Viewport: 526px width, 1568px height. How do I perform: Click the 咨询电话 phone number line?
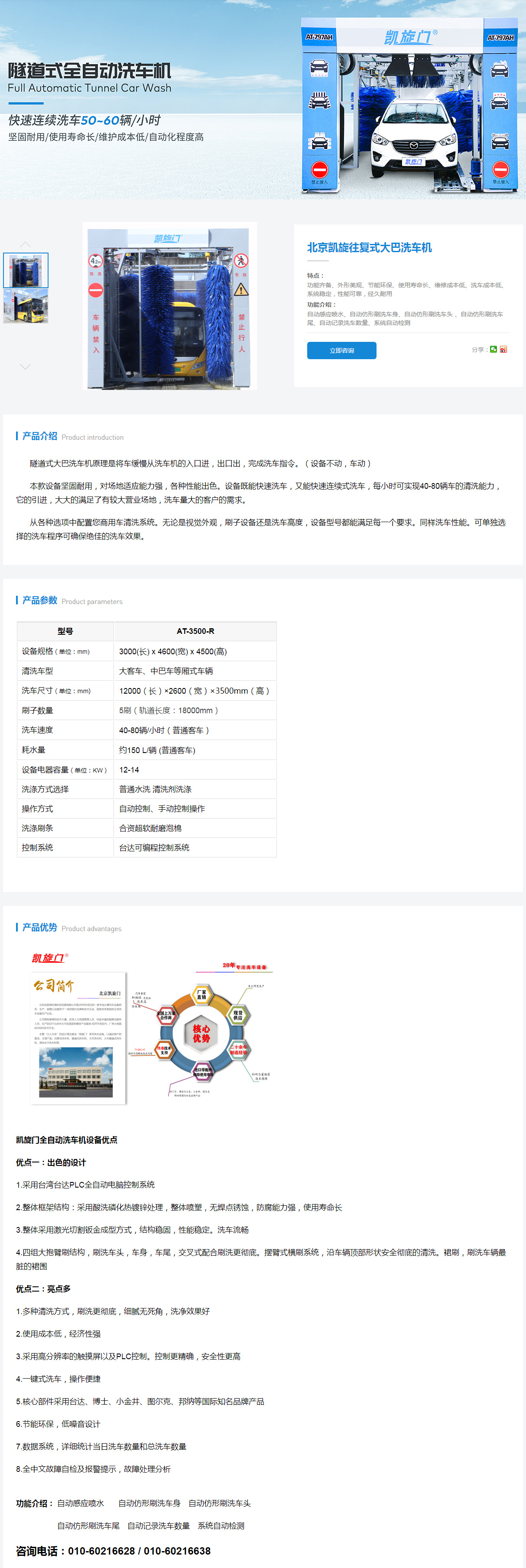(x=113, y=1550)
